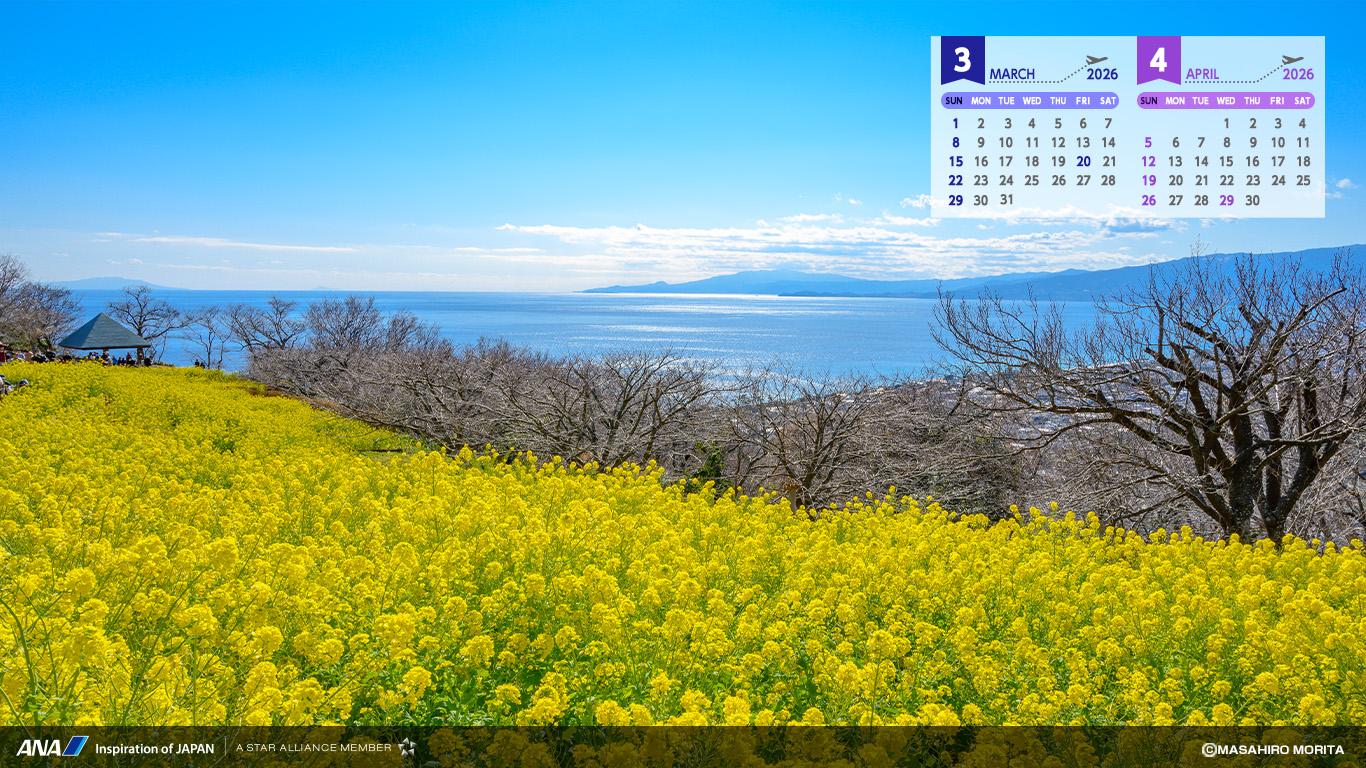This screenshot has height=768, width=1366.
Task: Click the copyright symbol before Masahiro Morita
Action: tap(1209, 749)
